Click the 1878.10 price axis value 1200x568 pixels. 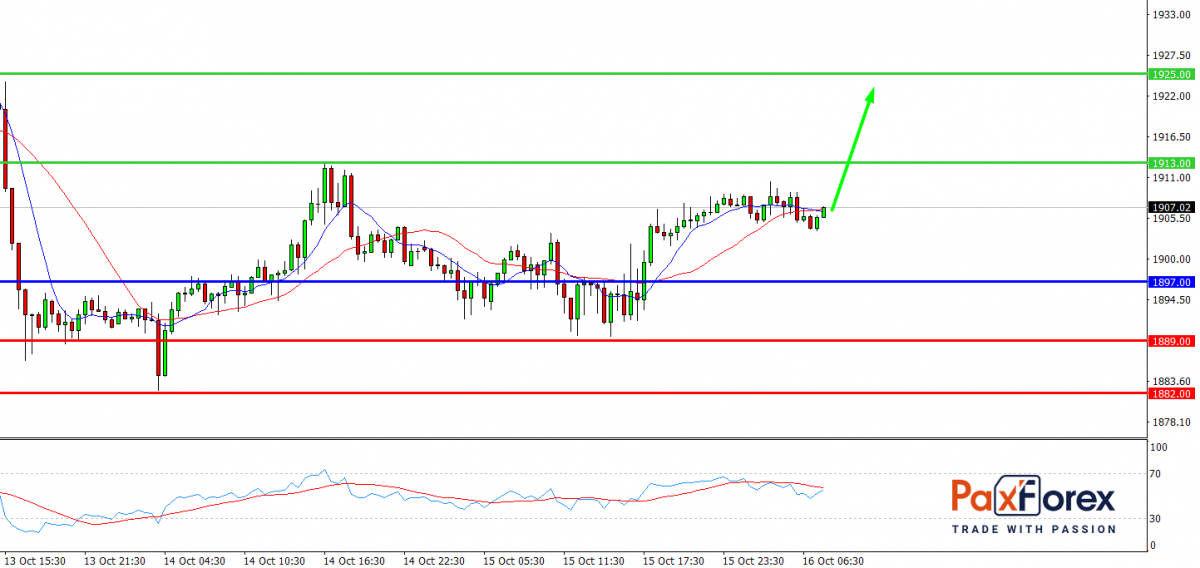[1169, 422]
